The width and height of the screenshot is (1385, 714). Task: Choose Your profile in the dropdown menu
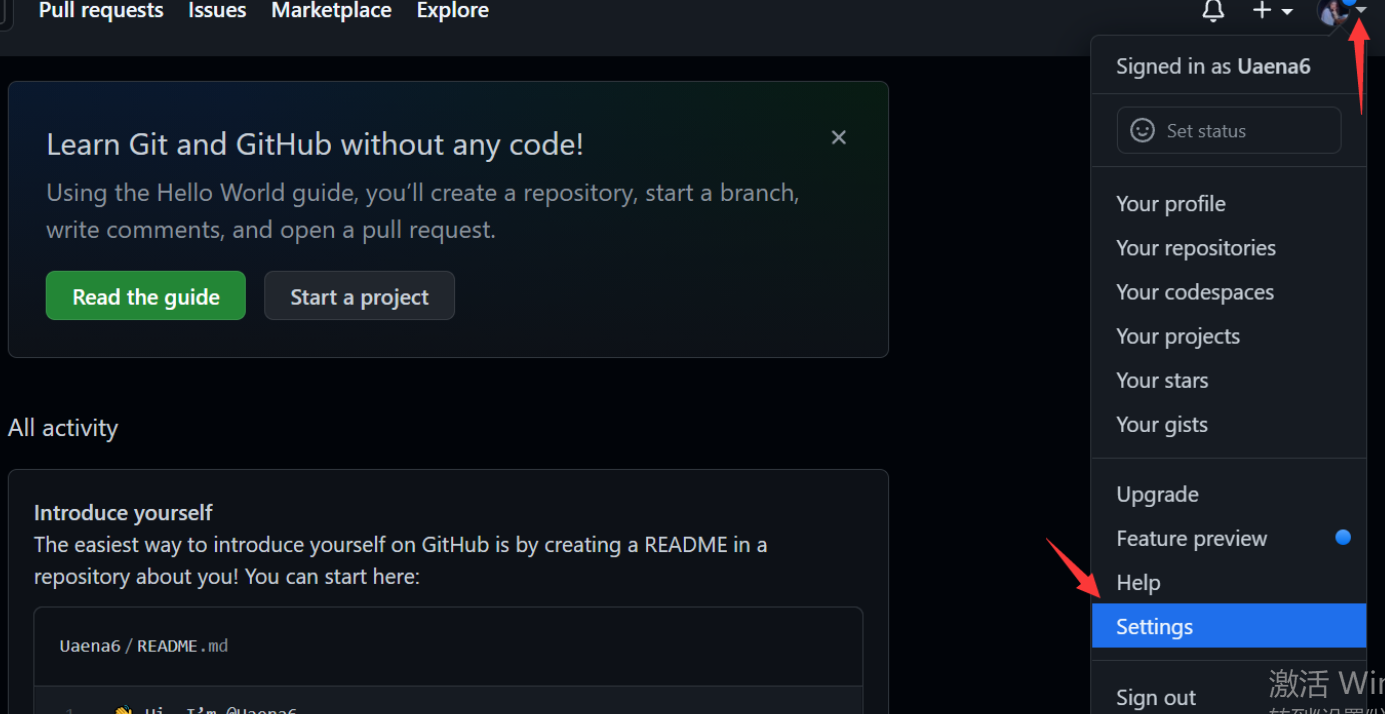(x=1228, y=204)
